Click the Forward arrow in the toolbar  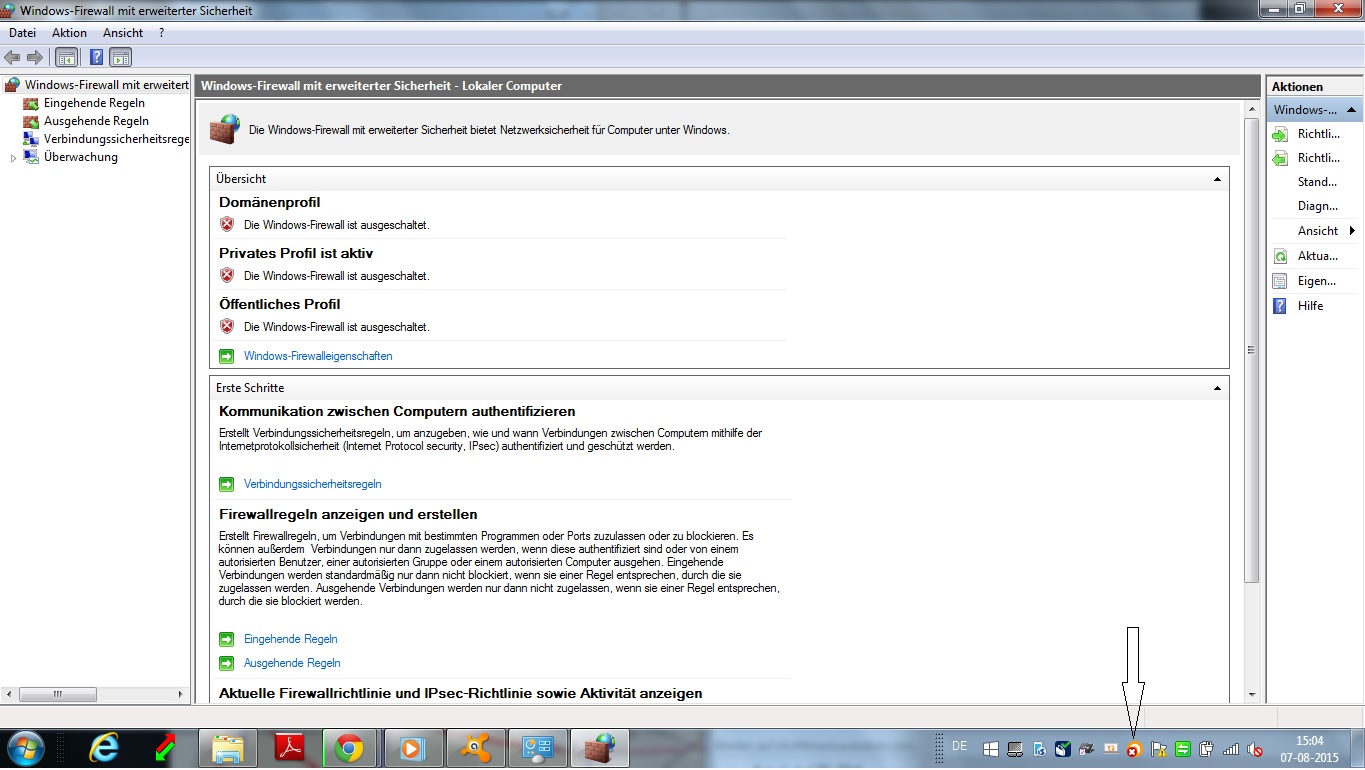click(x=35, y=57)
